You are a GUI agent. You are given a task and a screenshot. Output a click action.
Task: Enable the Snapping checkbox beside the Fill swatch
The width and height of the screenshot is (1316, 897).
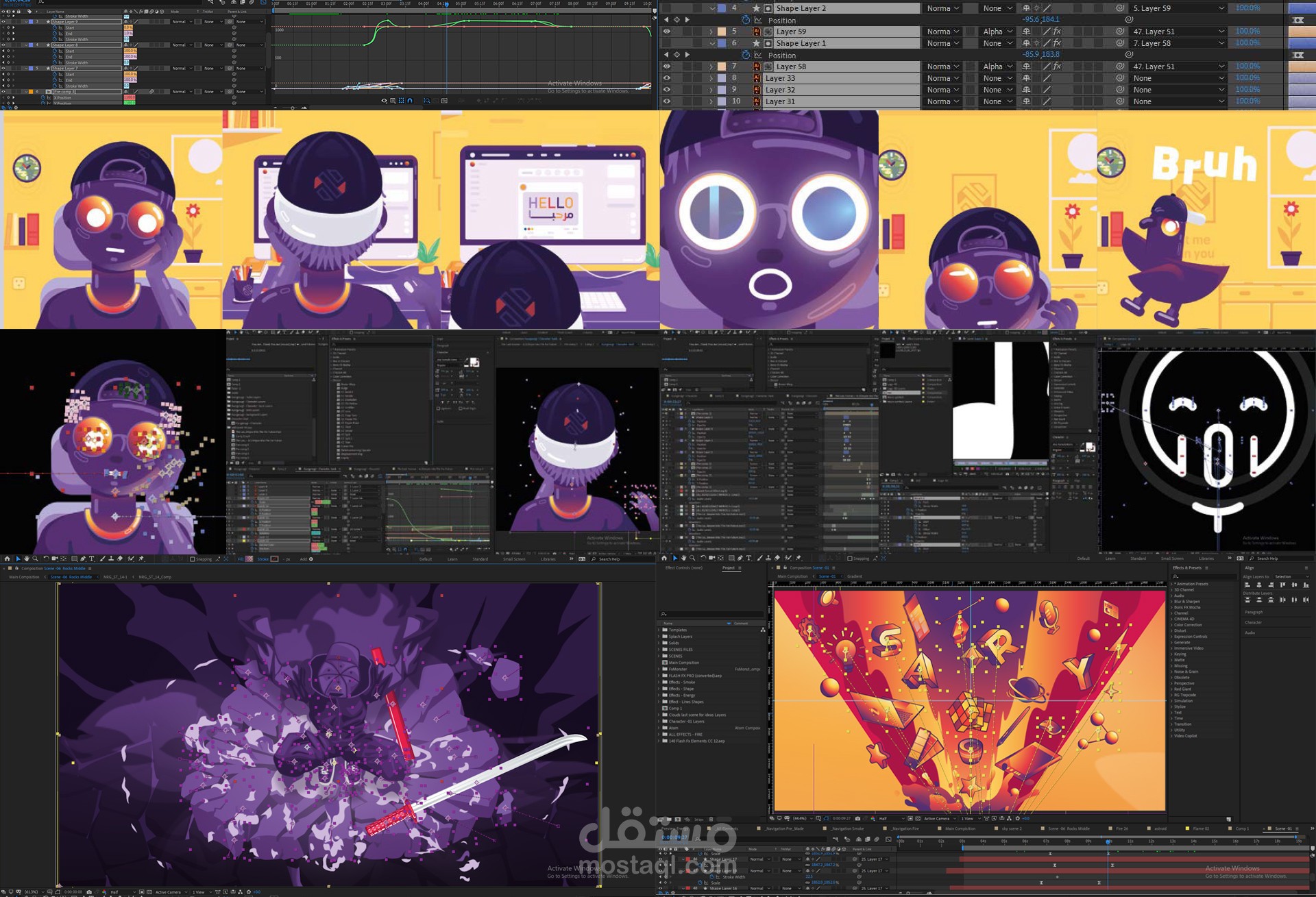[x=193, y=559]
